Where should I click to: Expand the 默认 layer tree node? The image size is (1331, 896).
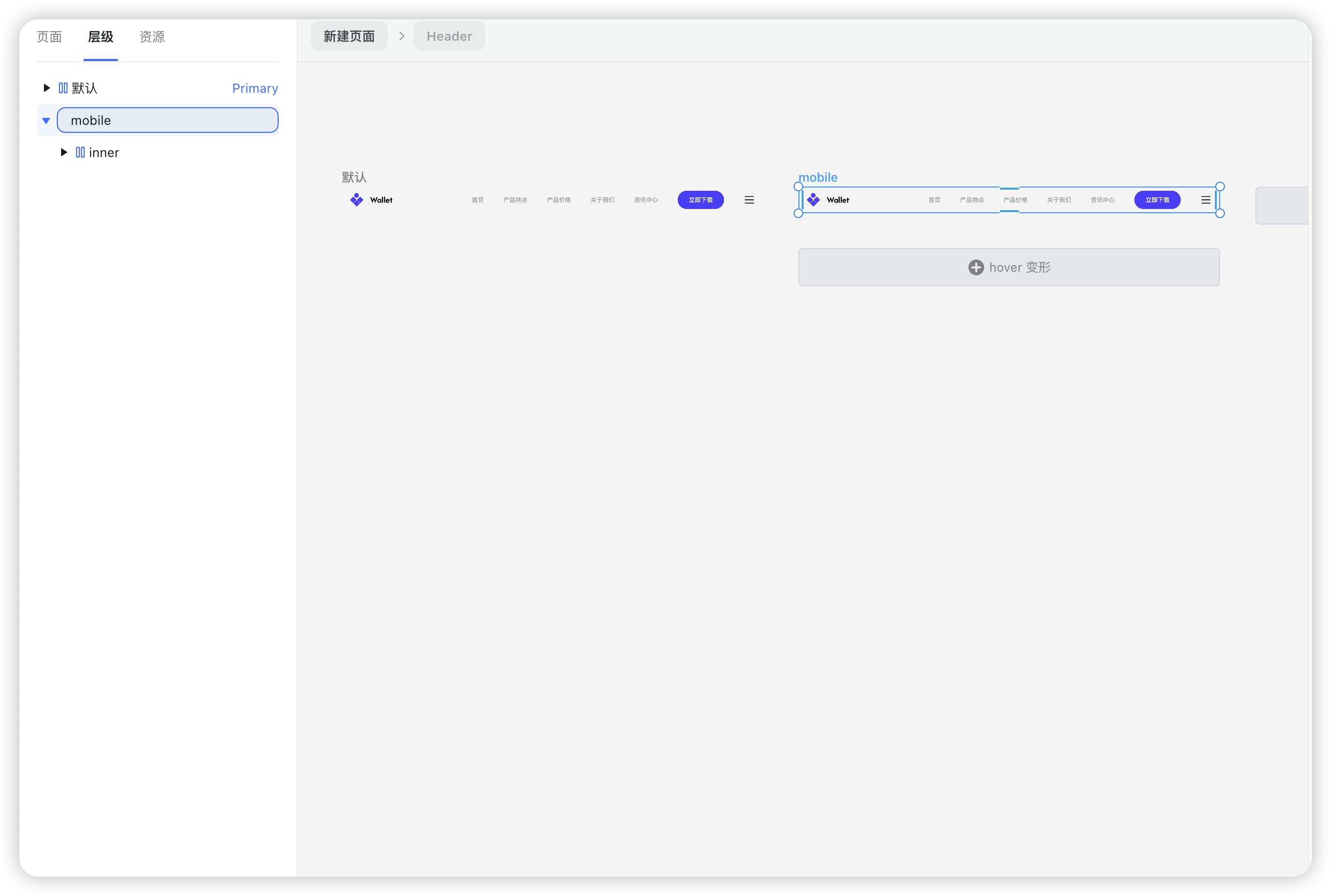(x=47, y=88)
